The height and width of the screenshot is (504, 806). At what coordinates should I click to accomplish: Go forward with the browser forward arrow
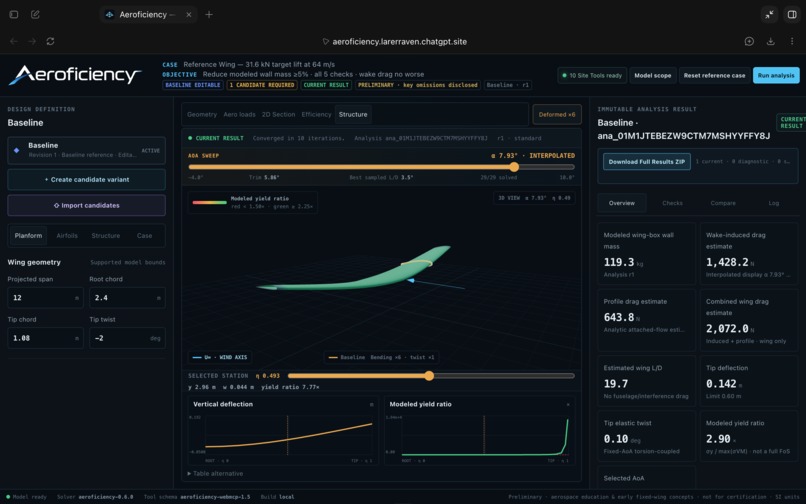32,41
